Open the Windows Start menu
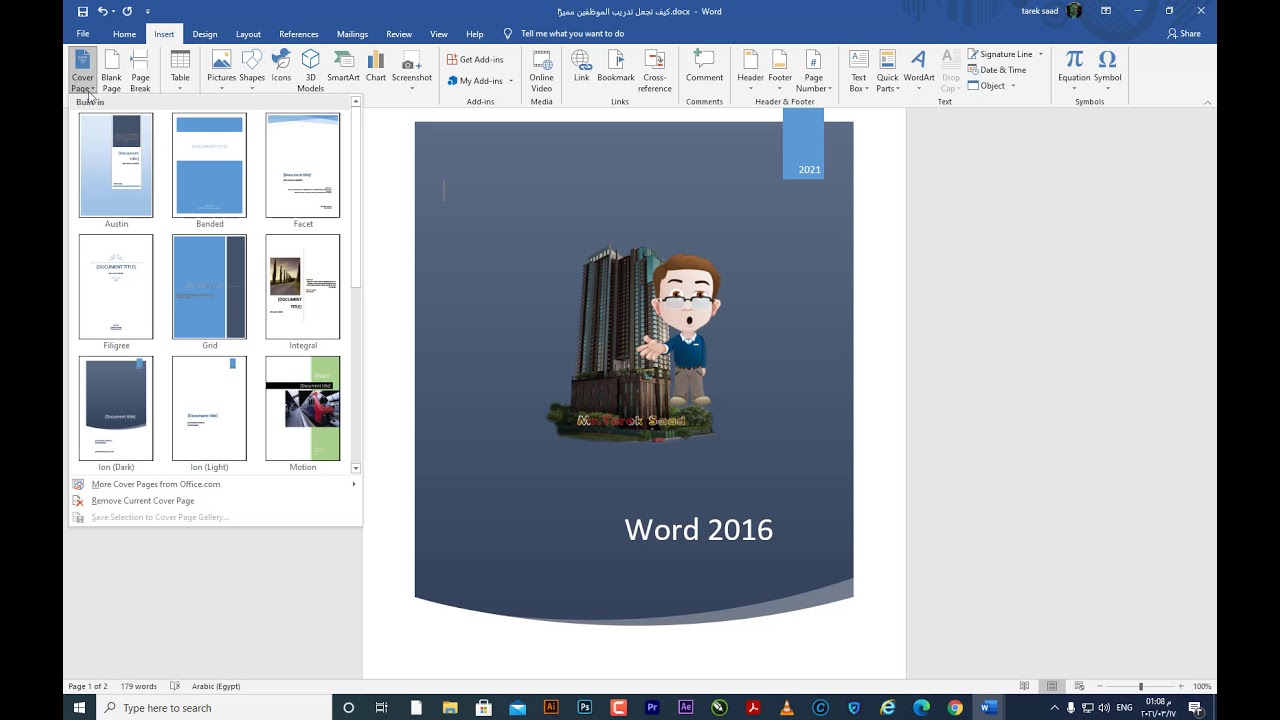The image size is (1280, 720). click(x=80, y=708)
